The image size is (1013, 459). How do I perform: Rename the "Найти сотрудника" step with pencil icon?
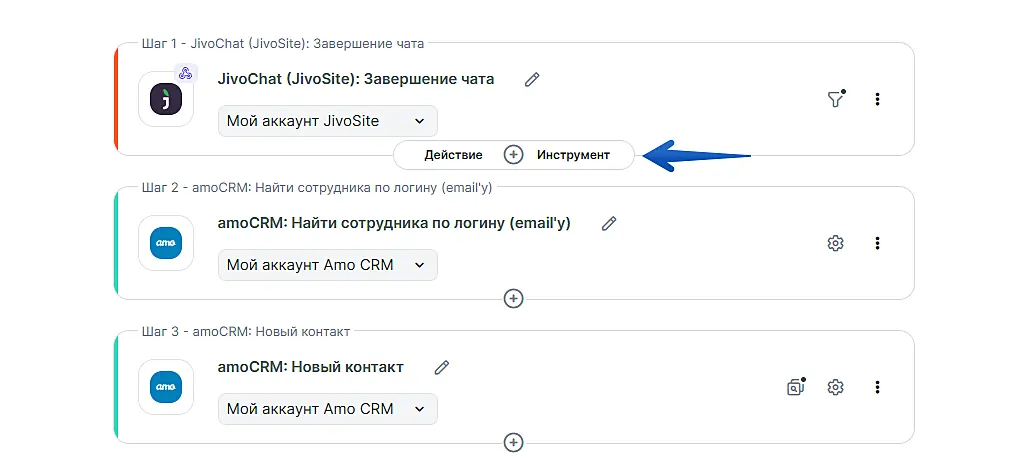(609, 224)
